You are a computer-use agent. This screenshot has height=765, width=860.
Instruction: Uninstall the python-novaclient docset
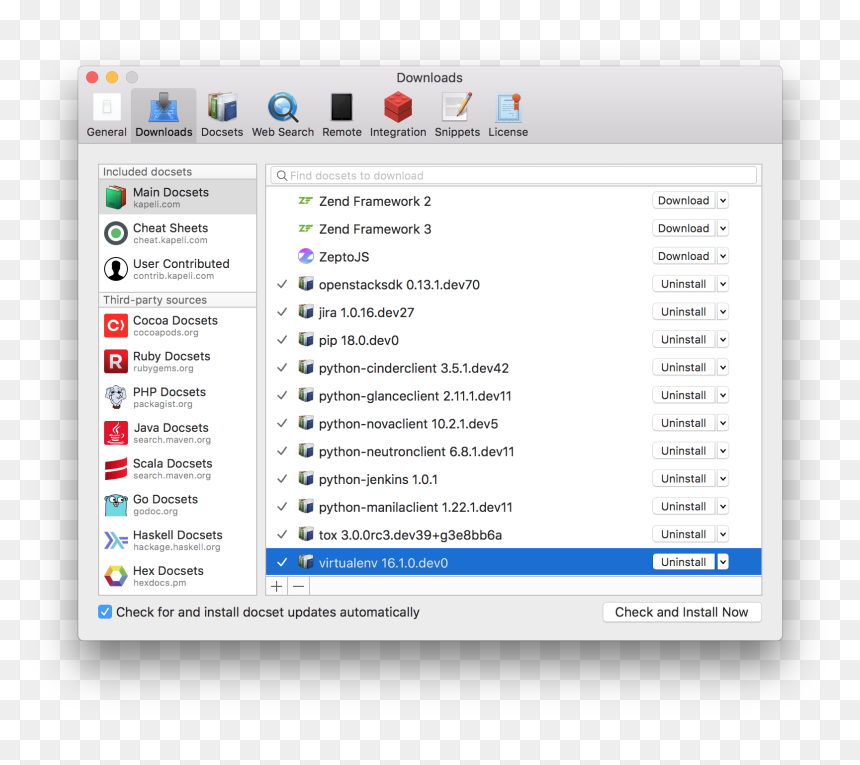(x=683, y=423)
